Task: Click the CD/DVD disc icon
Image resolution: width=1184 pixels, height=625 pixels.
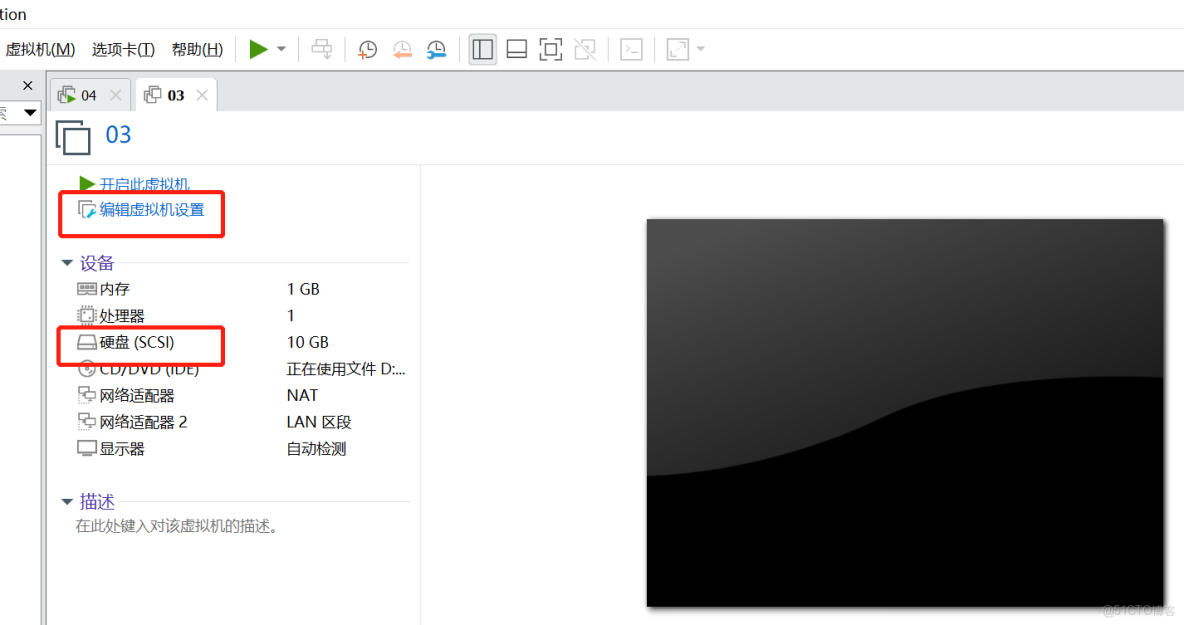Action: click(87, 369)
